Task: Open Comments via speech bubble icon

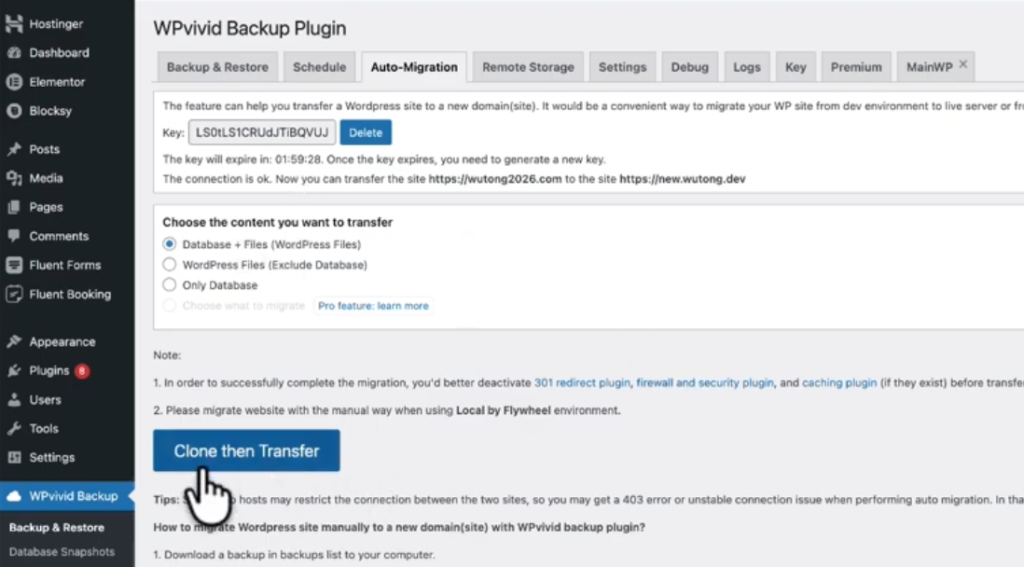Action: pos(14,236)
